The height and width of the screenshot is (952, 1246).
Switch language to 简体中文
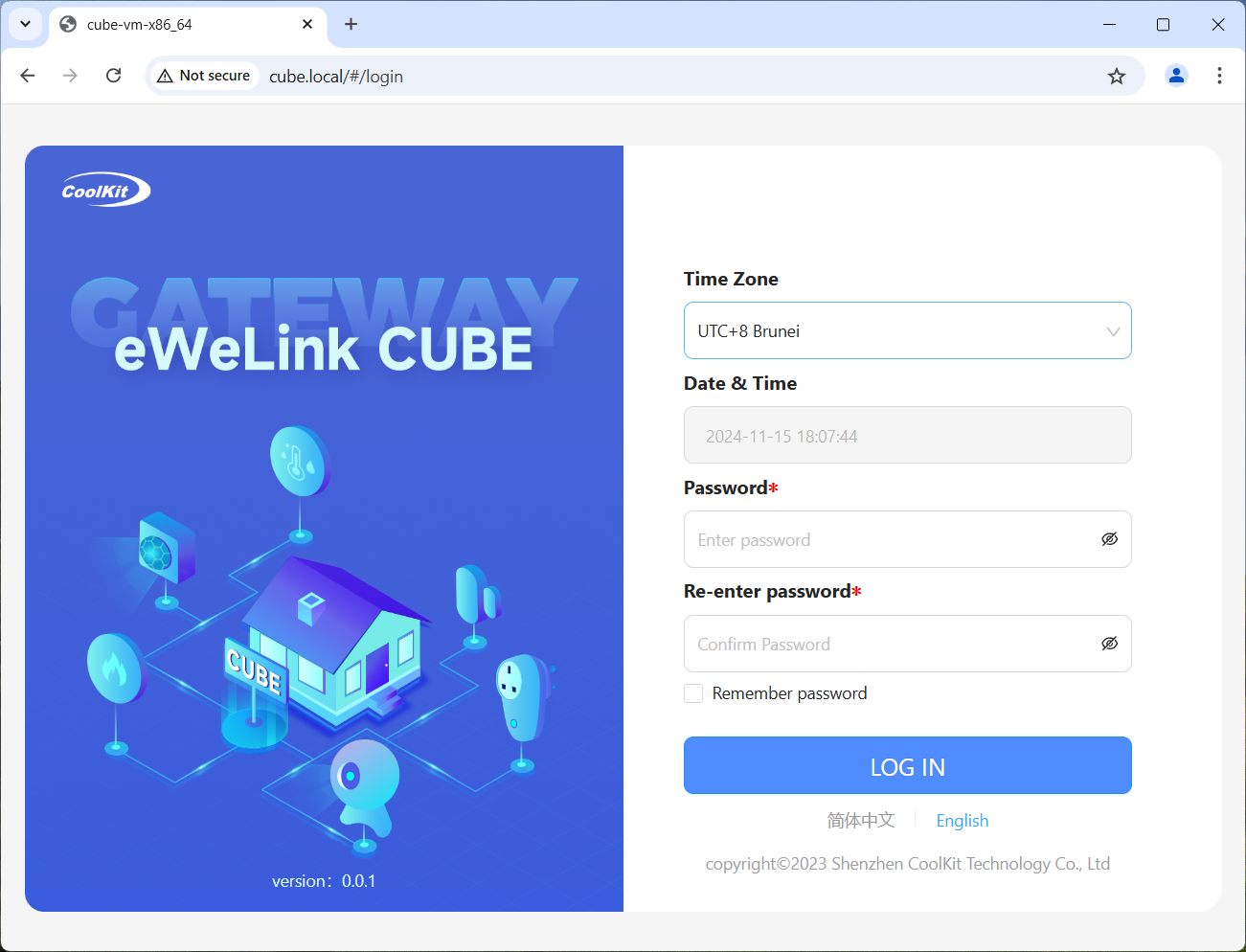(861, 821)
